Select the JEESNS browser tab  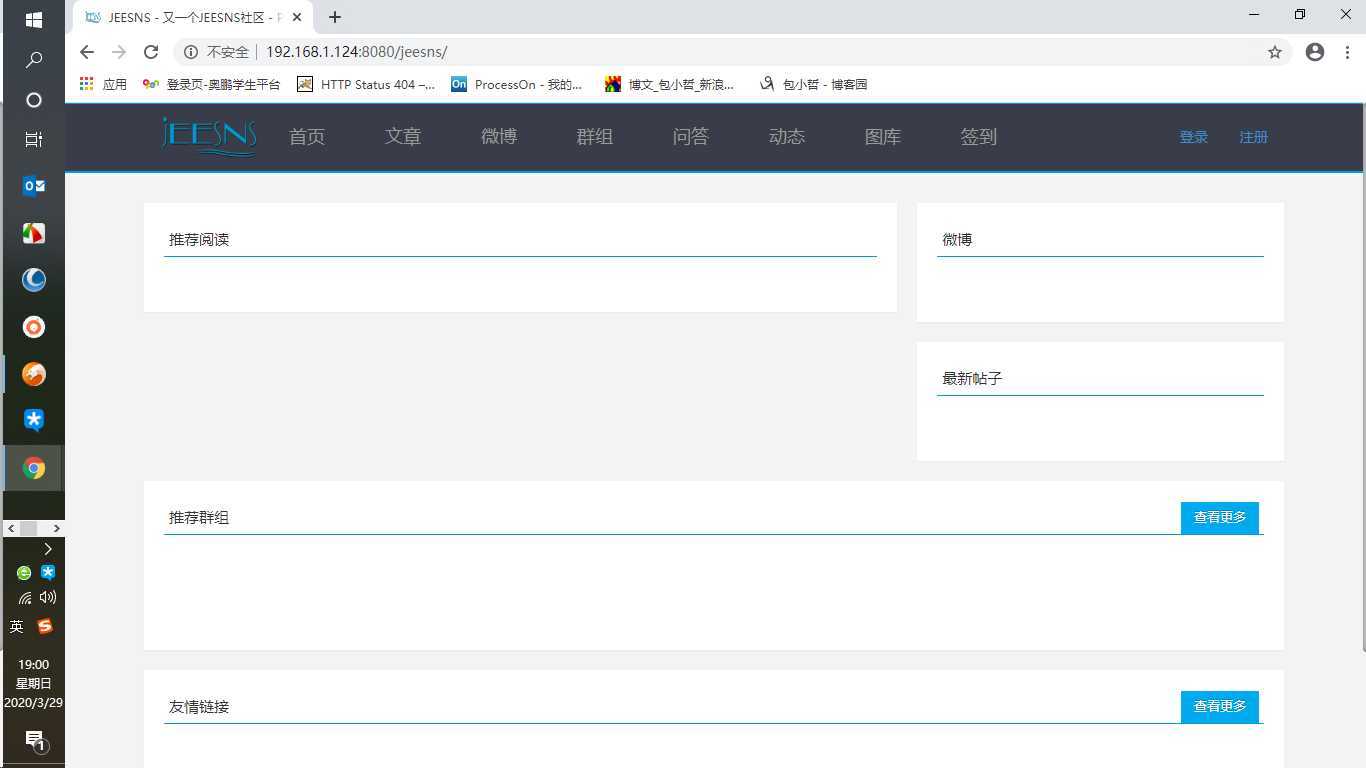(194, 17)
